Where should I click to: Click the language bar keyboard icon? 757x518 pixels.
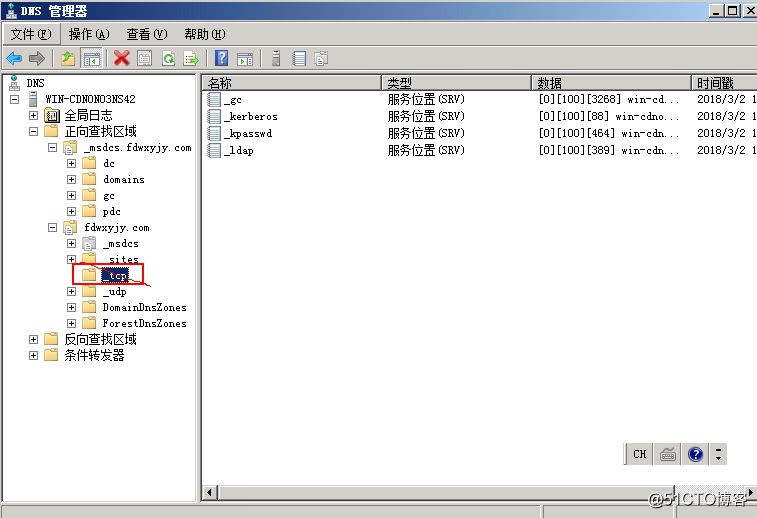point(668,454)
